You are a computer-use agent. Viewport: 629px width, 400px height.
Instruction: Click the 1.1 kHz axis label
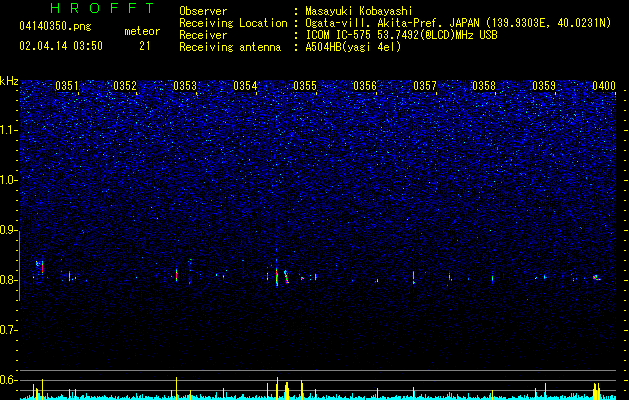tap(9, 130)
